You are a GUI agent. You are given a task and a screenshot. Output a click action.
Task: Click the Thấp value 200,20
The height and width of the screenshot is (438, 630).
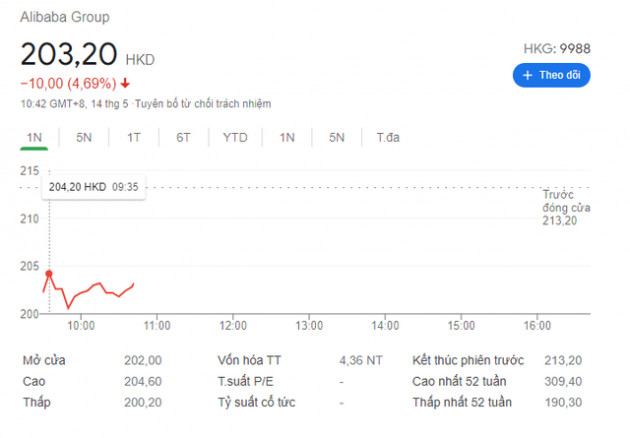click(x=143, y=402)
